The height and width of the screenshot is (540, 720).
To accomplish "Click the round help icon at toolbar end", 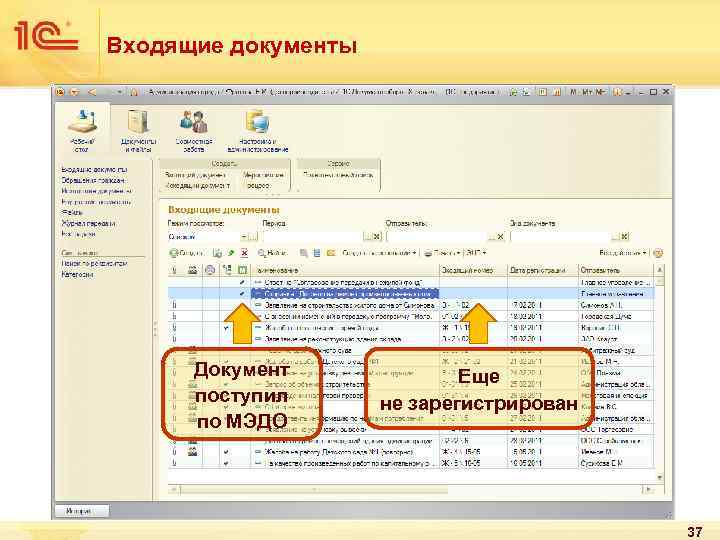I will pos(658,253).
